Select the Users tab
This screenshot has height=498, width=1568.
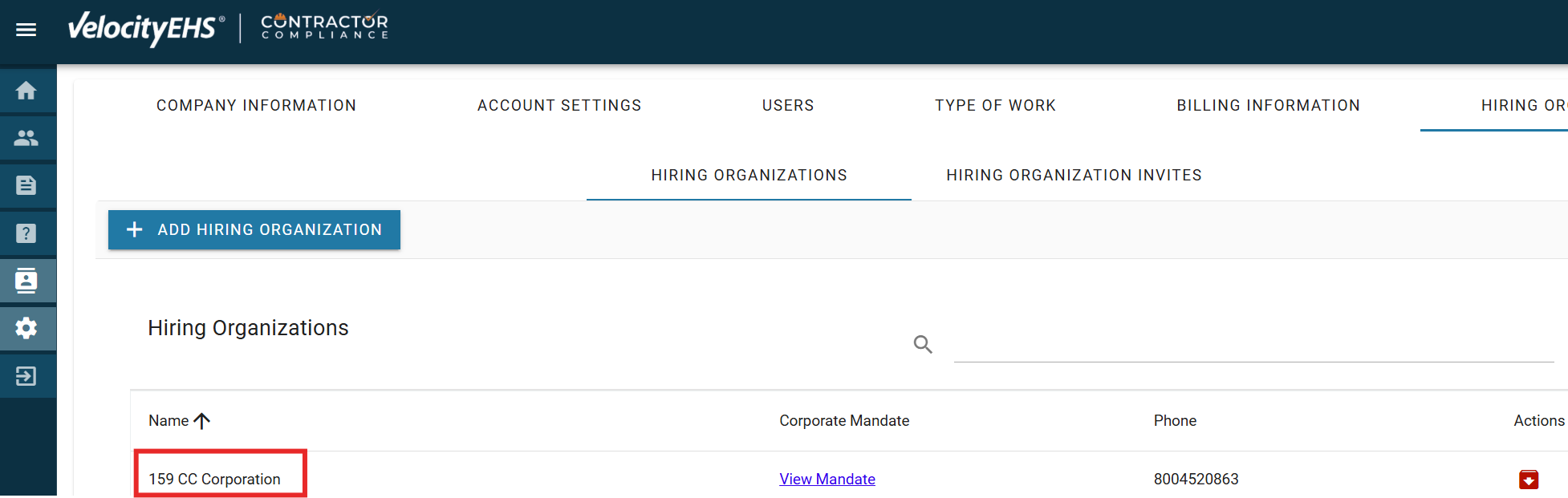coord(788,106)
